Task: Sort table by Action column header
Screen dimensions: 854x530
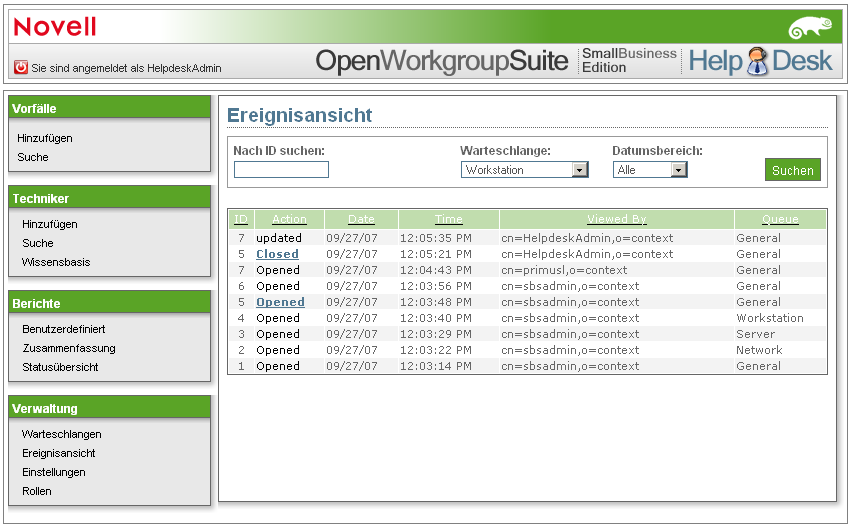Action: tap(289, 219)
